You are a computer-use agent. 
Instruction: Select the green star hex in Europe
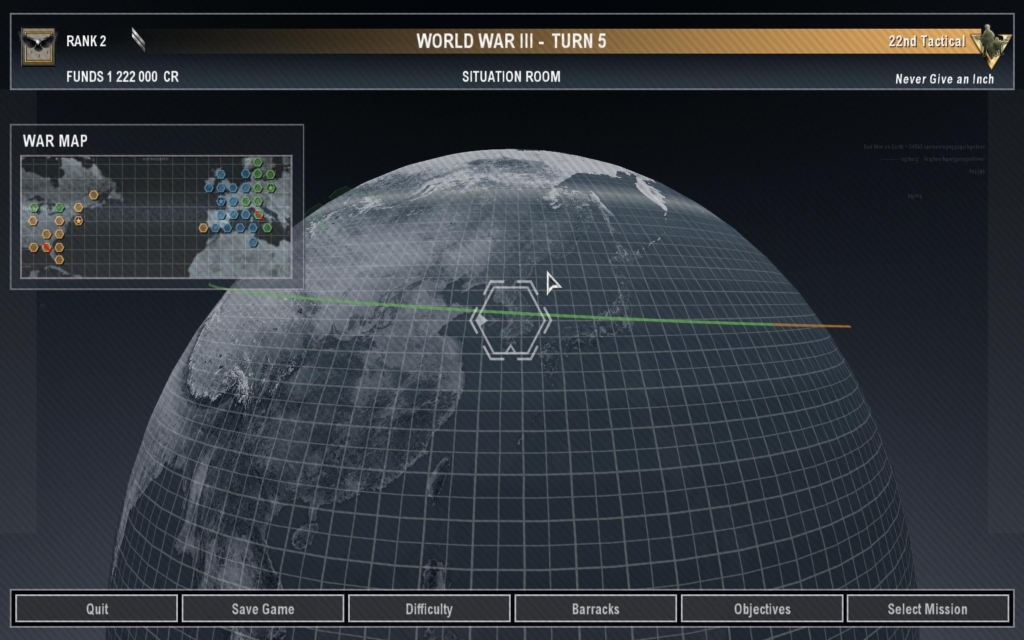click(x=270, y=188)
